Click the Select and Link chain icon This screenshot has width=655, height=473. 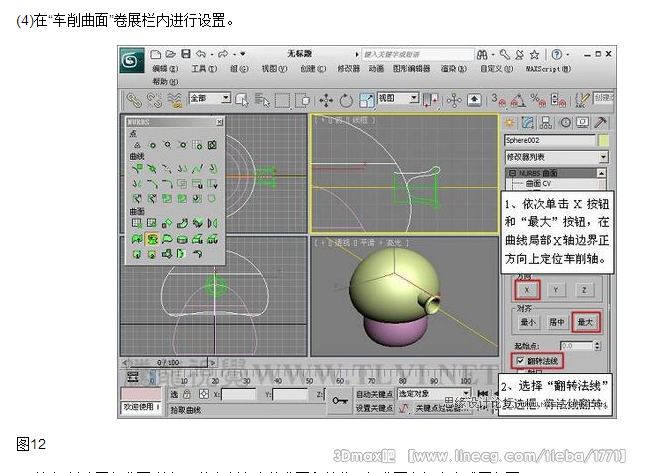pyautogui.click(x=134, y=100)
